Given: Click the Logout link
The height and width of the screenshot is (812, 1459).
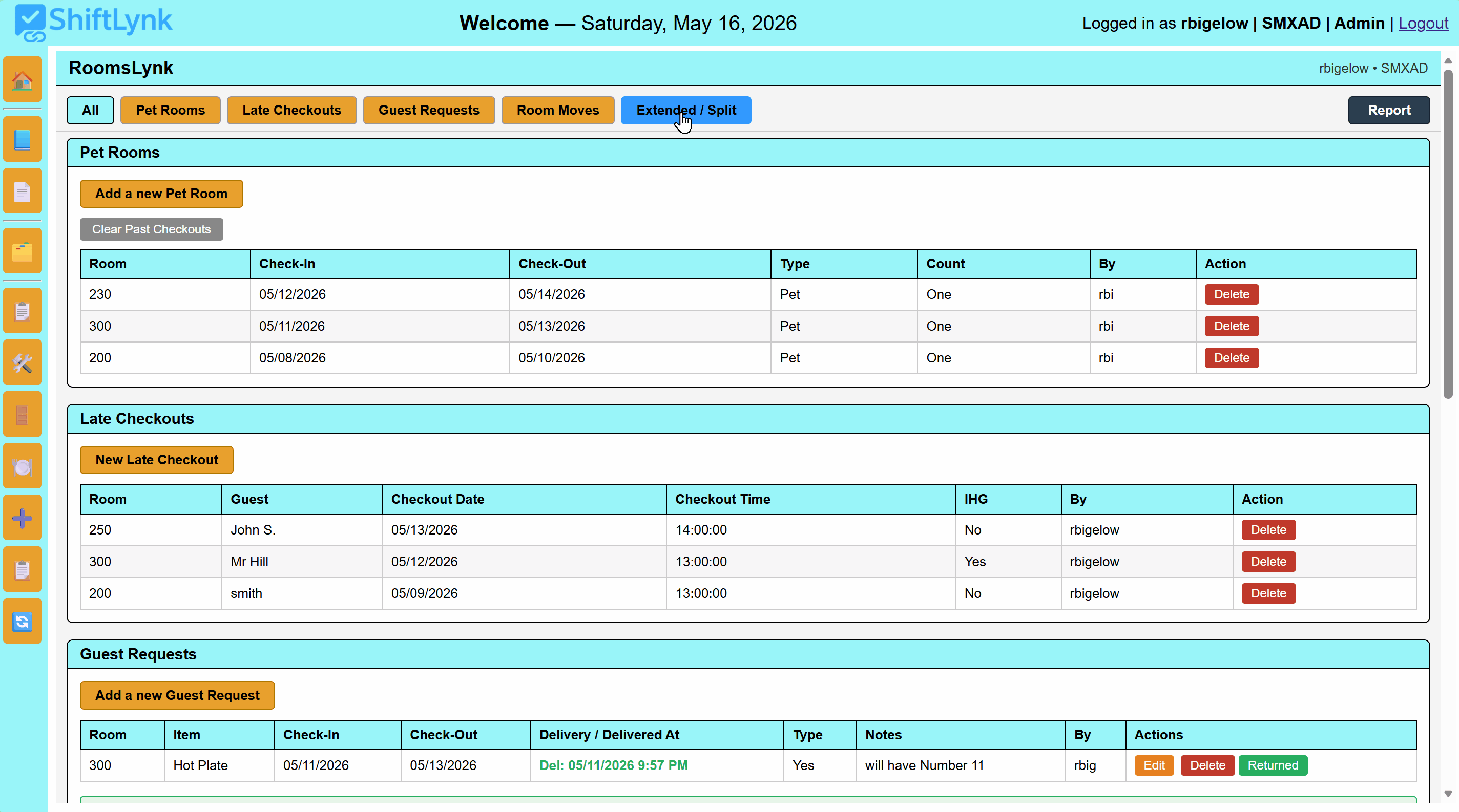Looking at the screenshot, I should point(1423,23).
